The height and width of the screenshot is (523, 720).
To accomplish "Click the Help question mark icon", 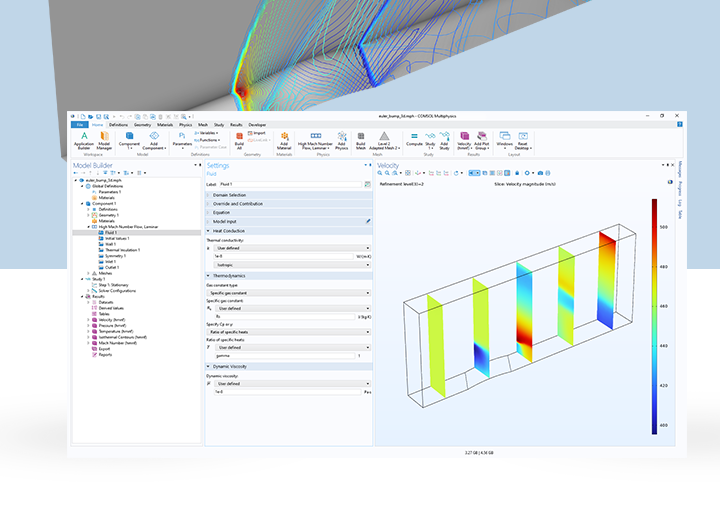I will (x=680, y=124).
